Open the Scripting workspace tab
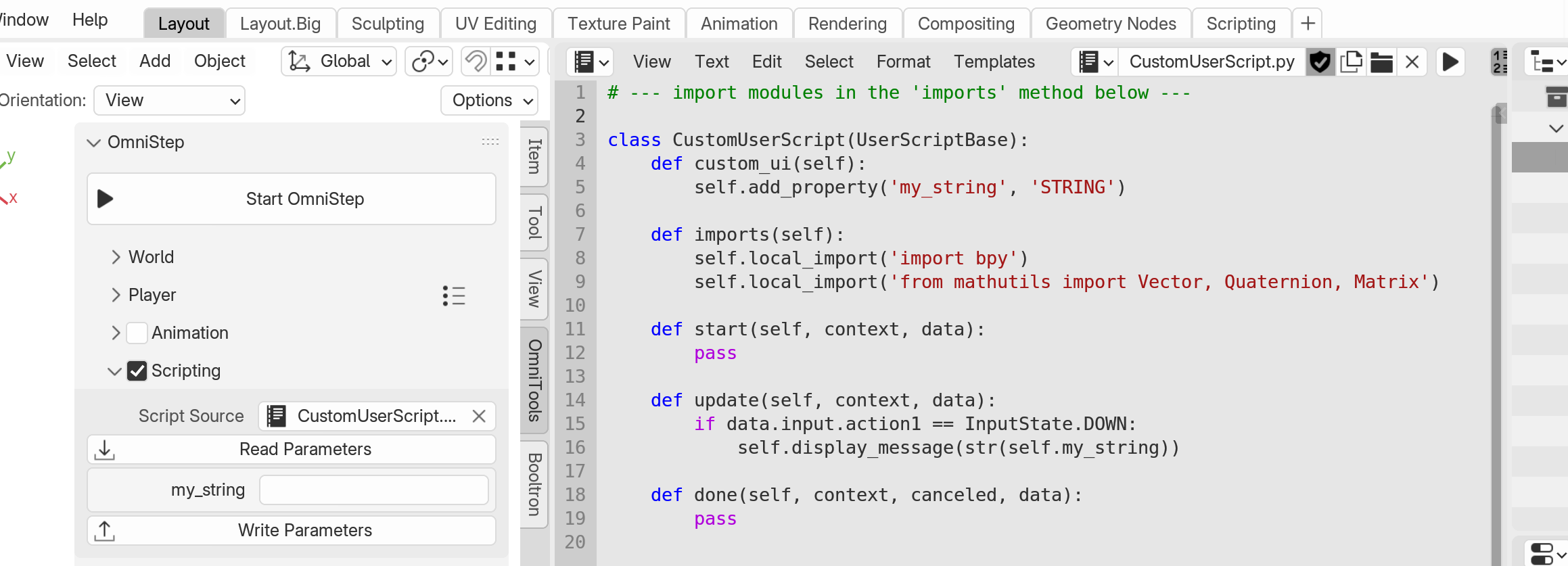Image resolution: width=1568 pixels, height=566 pixels. click(1241, 24)
